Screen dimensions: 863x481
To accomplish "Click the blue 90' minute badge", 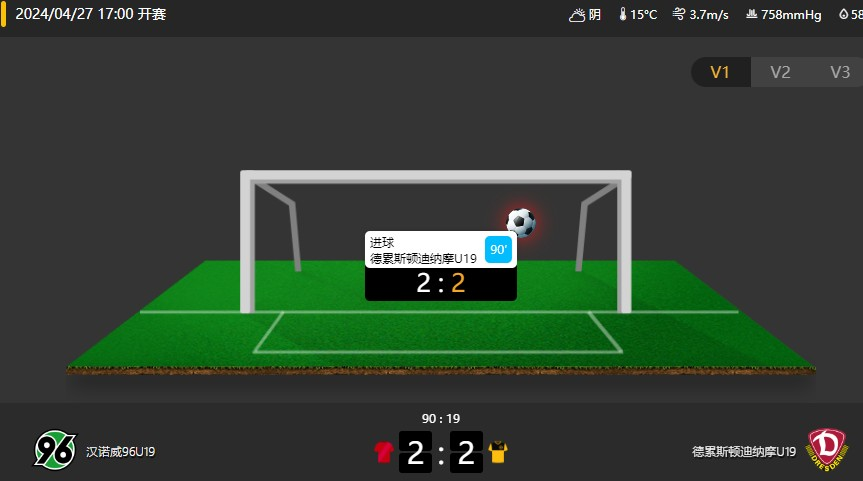I will pos(498,249).
